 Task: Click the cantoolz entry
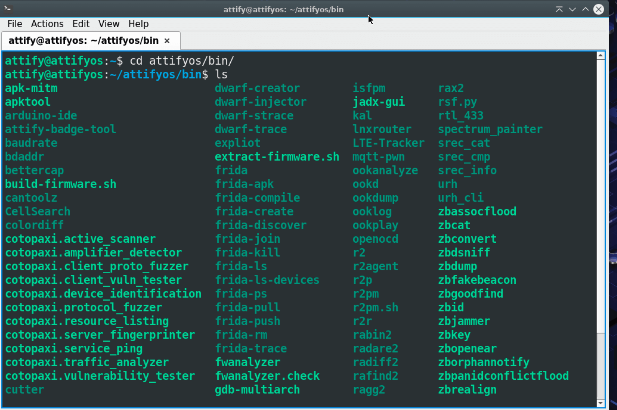[x=31, y=198]
